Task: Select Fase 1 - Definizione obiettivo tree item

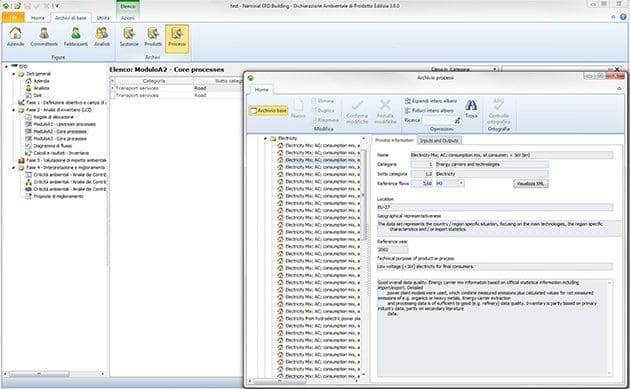Action: 62,103
